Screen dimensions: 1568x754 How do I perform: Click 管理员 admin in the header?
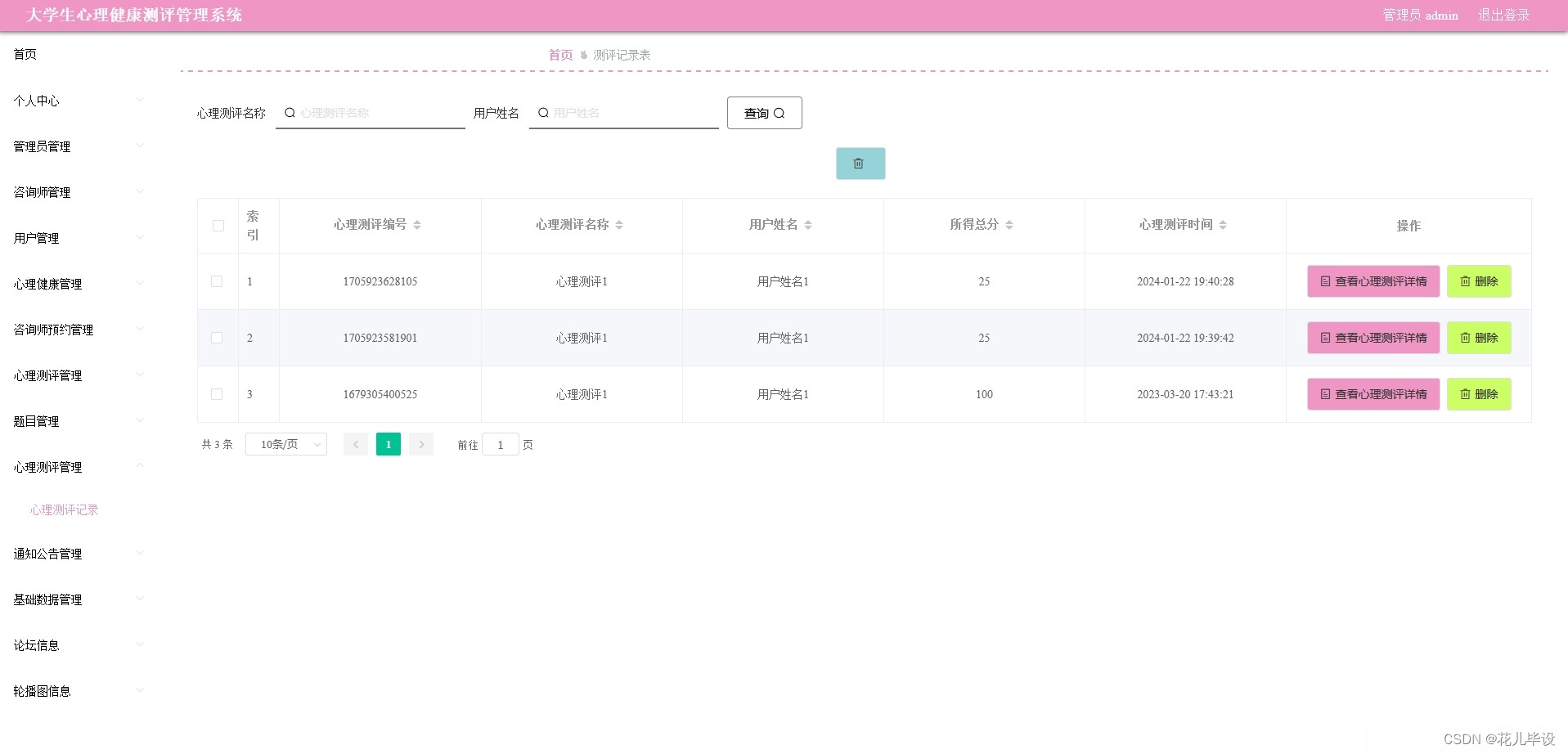[1420, 15]
